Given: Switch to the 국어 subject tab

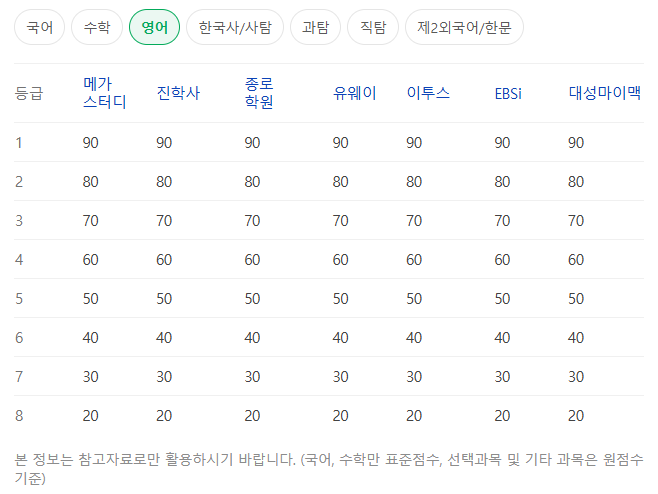Looking at the screenshot, I should 39,27.
